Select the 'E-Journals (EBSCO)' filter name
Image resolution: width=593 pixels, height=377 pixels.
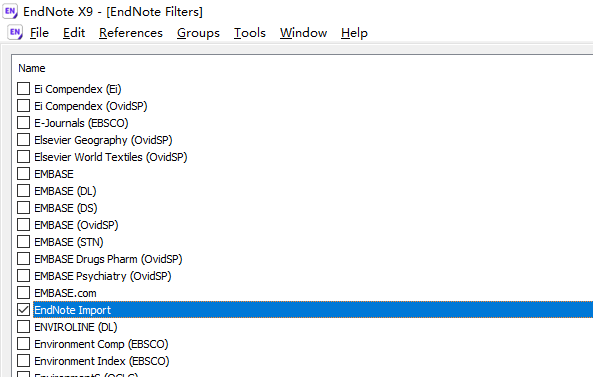[81, 123]
